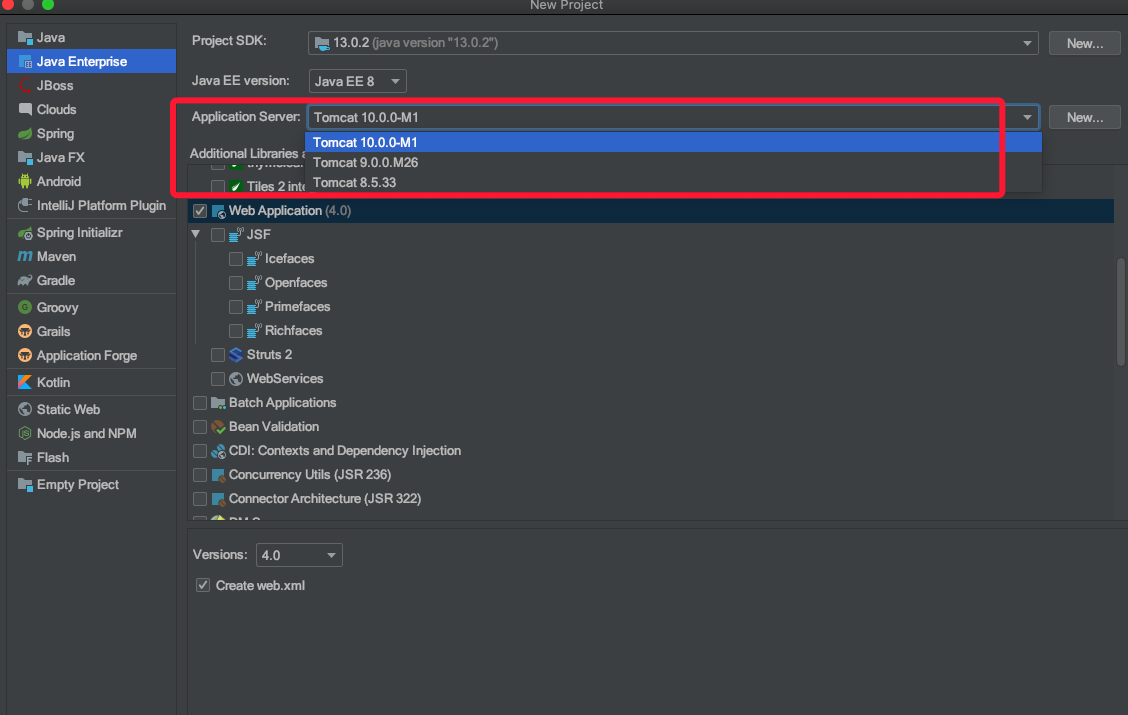Click the CDI framework icon
This screenshot has height=715, width=1128.
click(x=218, y=451)
